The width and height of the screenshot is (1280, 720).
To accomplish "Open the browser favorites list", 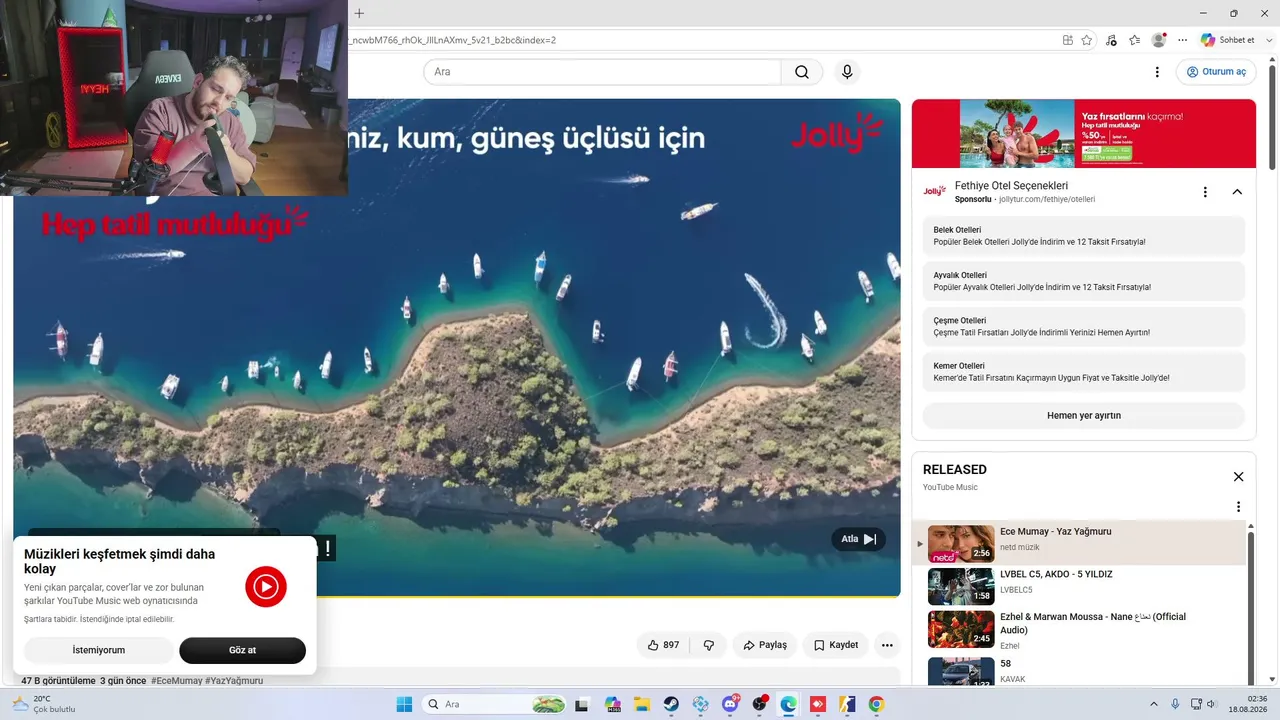I will pos(1134,40).
